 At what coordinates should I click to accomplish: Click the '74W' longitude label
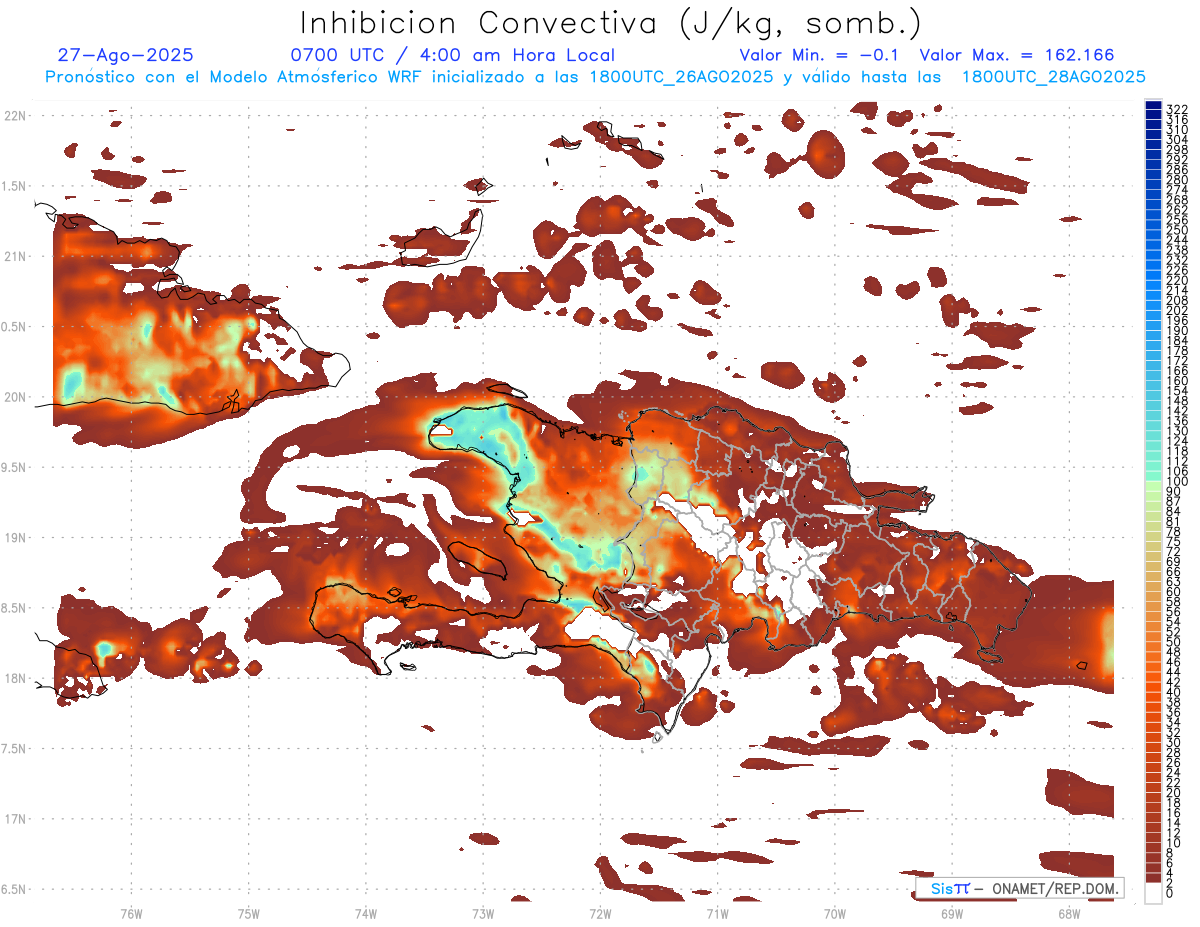point(366,914)
